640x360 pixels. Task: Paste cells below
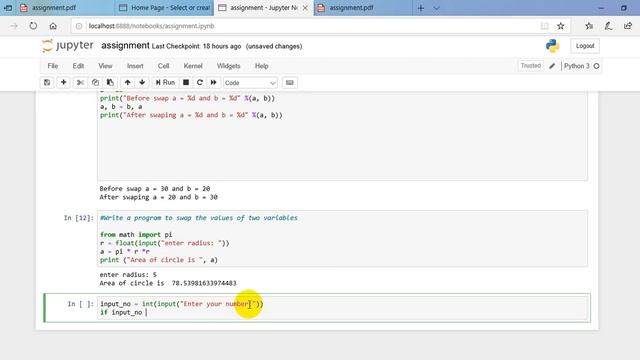click(x=110, y=82)
